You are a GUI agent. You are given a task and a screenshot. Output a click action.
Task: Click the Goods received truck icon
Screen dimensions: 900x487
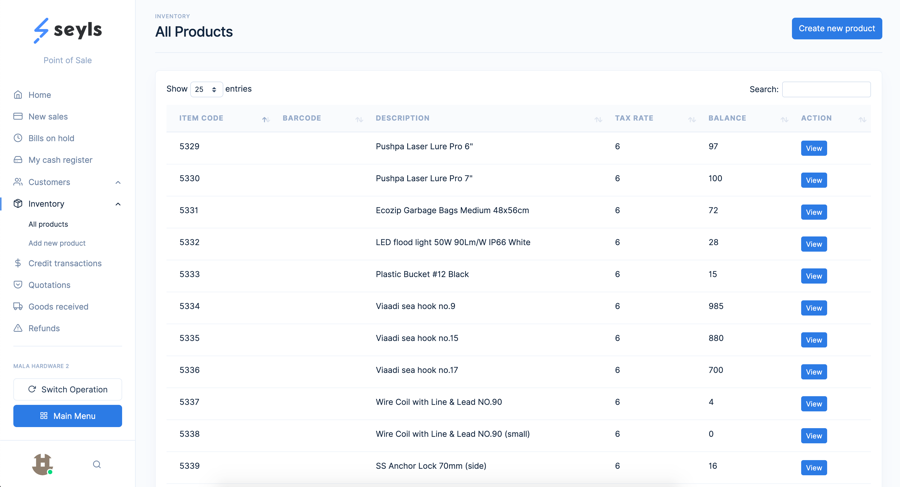tap(18, 307)
